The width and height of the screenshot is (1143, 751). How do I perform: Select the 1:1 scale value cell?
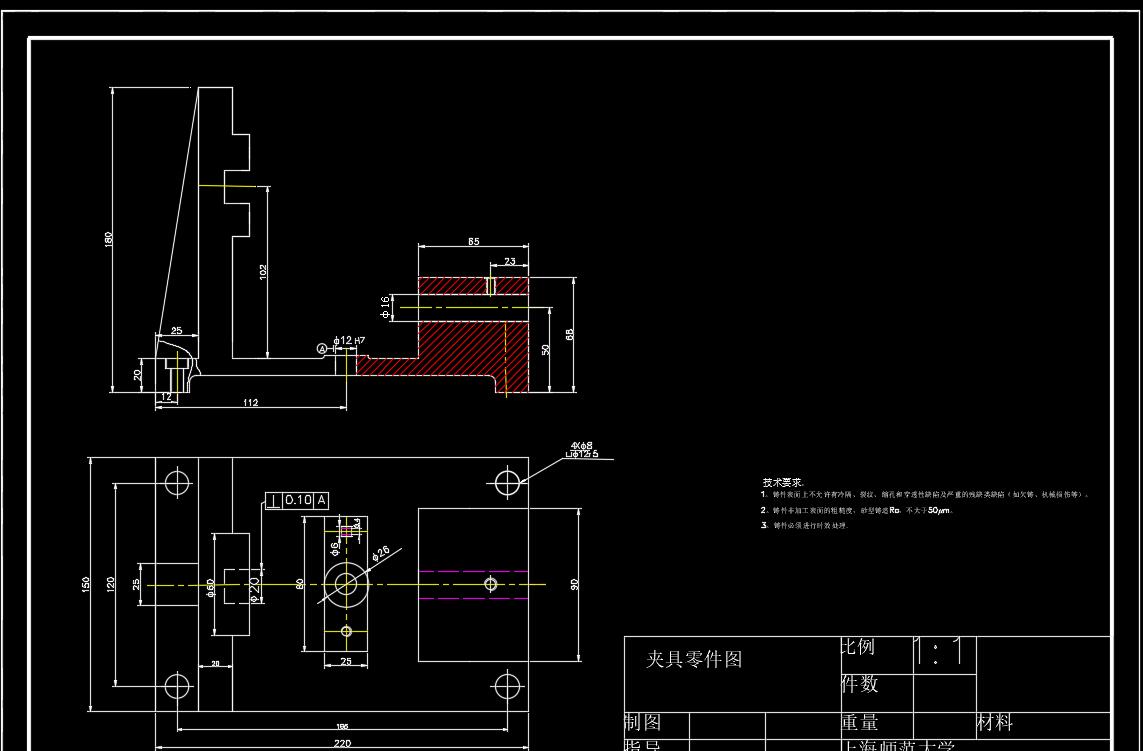(x=944, y=654)
